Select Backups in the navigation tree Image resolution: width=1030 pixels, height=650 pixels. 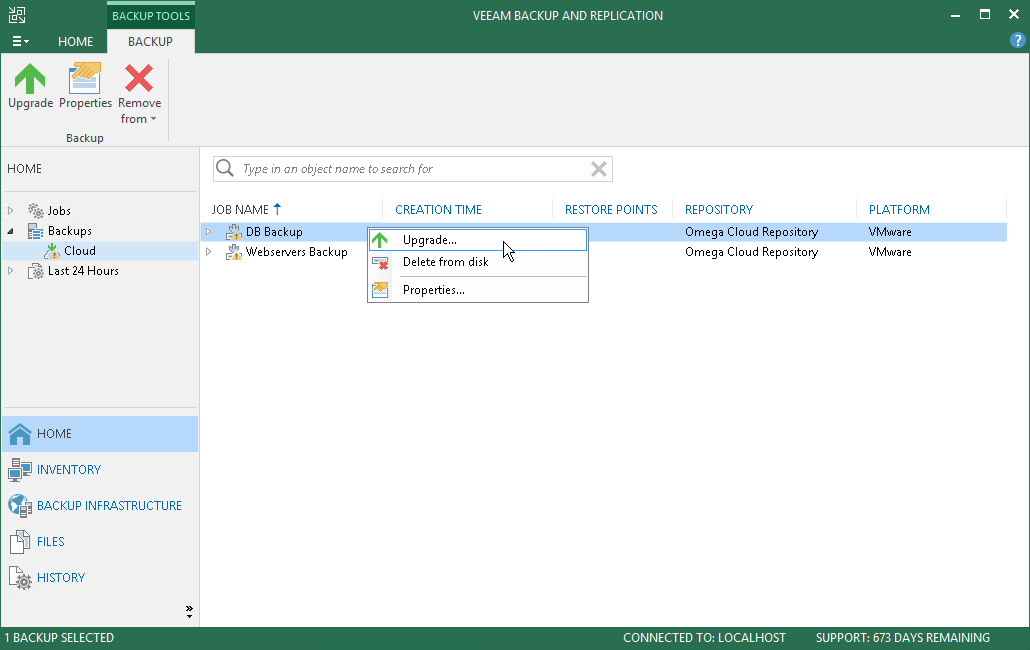click(x=70, y=231)
